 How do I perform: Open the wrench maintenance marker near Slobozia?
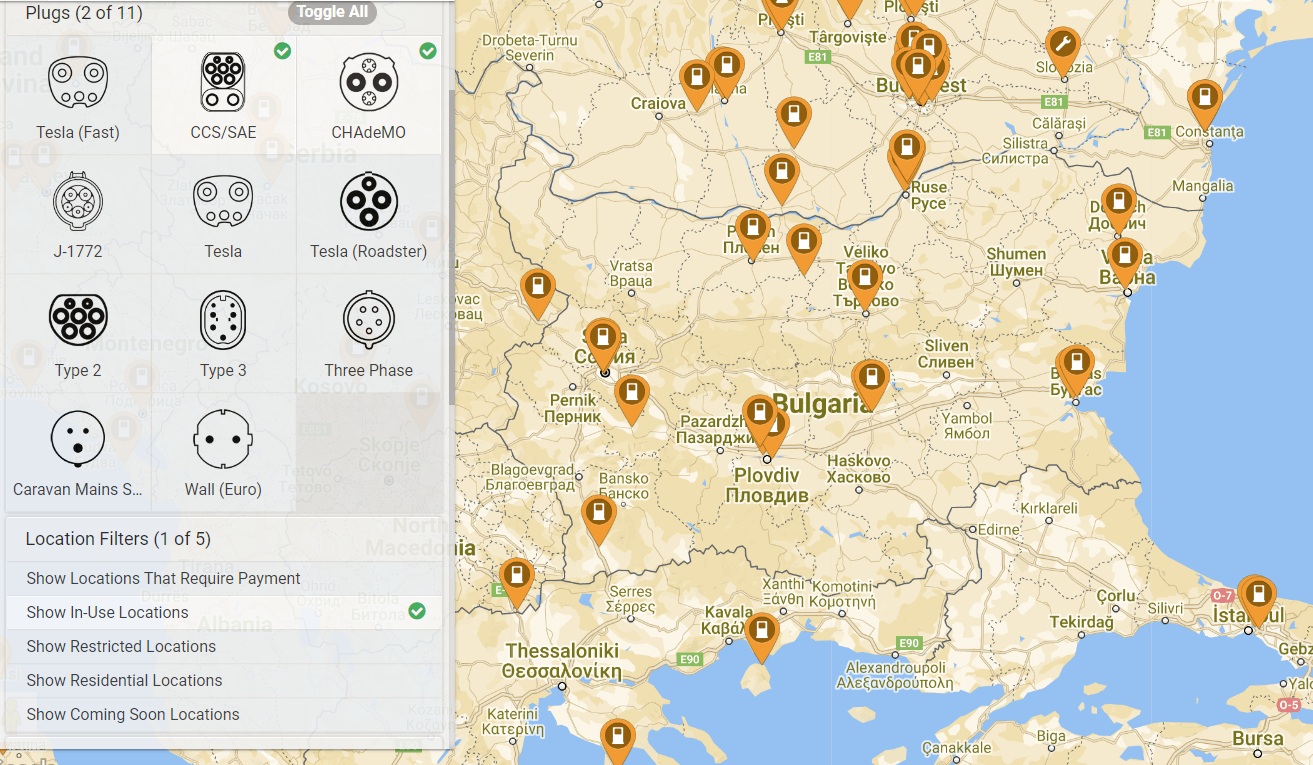pos(1062,47)
